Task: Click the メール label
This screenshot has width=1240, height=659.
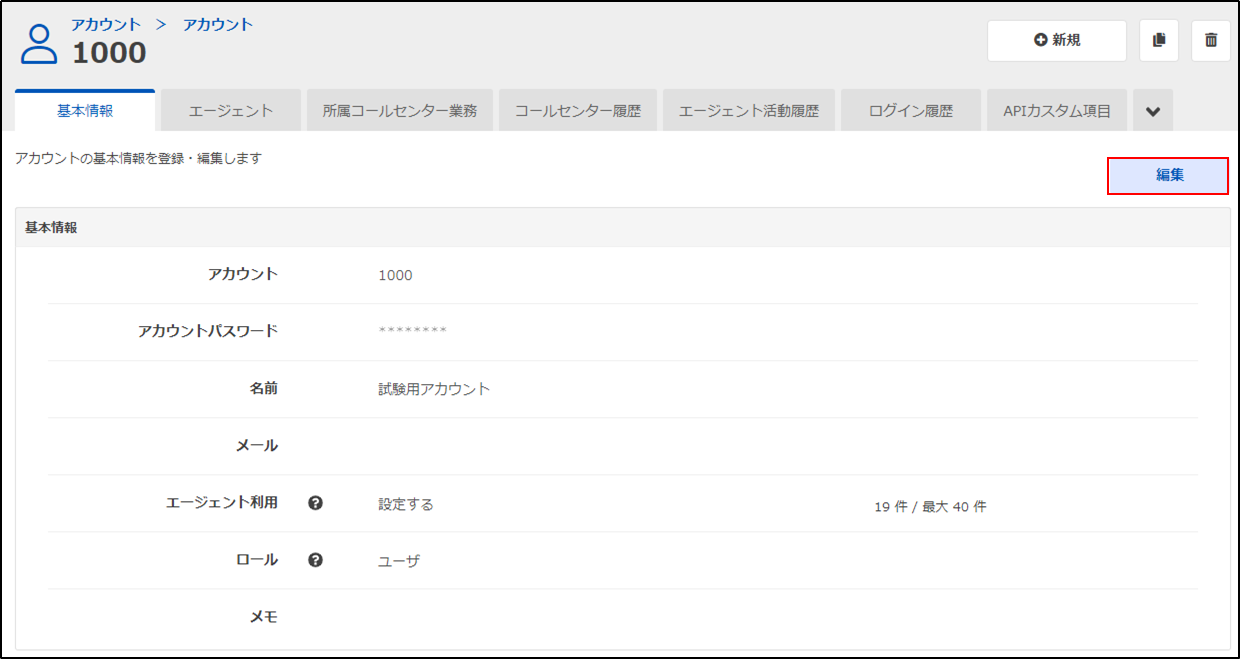Action: (257, 445)
